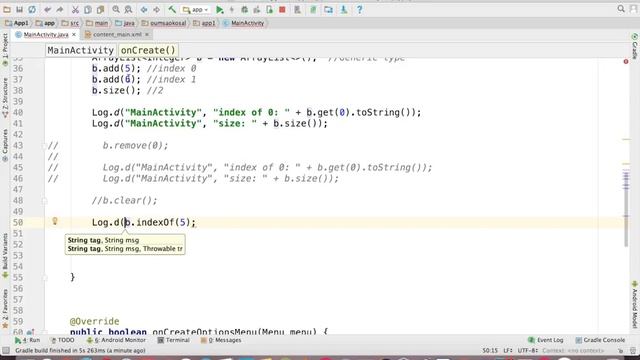Click MainActivity class in editor breadcrumb

(80, 50)
